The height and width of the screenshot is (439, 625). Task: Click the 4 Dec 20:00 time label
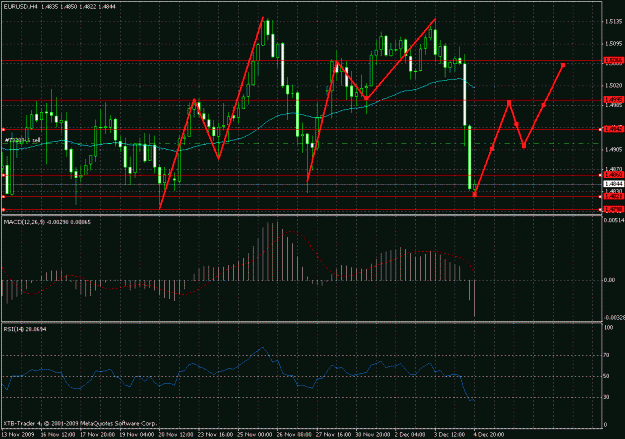pyautogui.click(x=489, y=434)
